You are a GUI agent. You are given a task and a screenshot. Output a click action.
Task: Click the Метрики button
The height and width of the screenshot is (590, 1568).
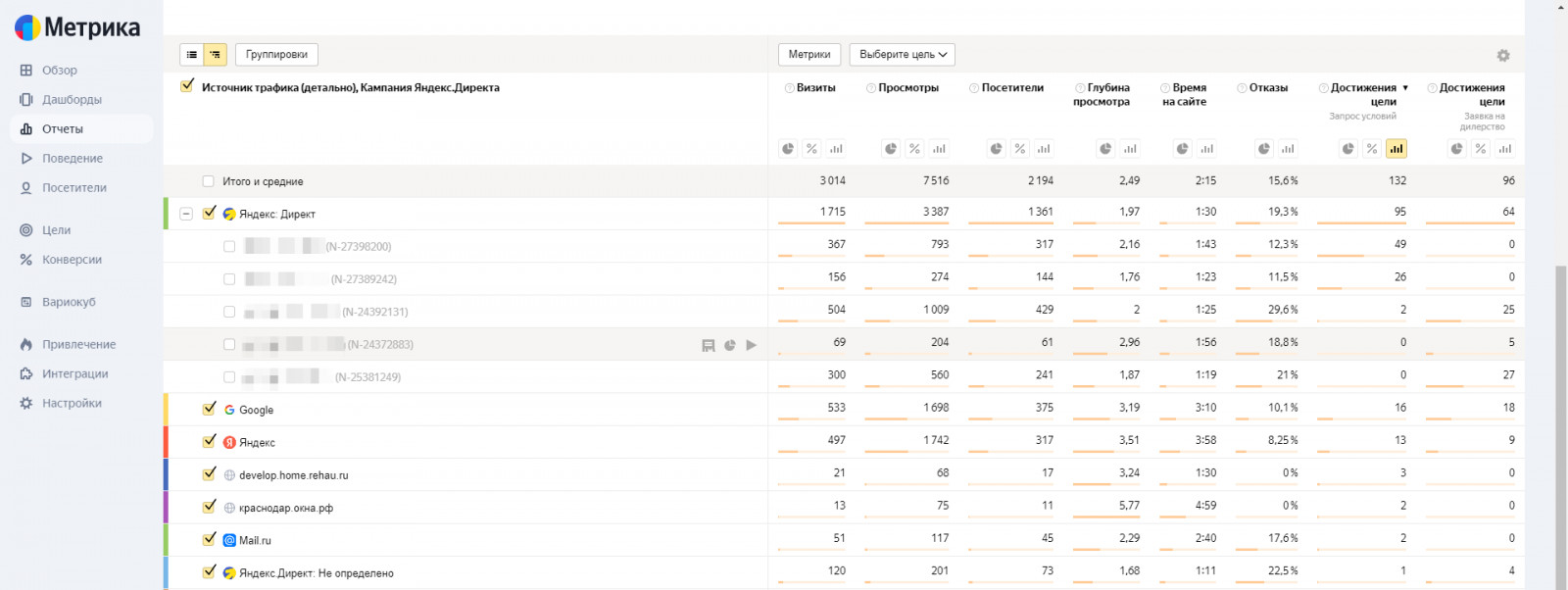pyautogui.click(x=808, y=55)
